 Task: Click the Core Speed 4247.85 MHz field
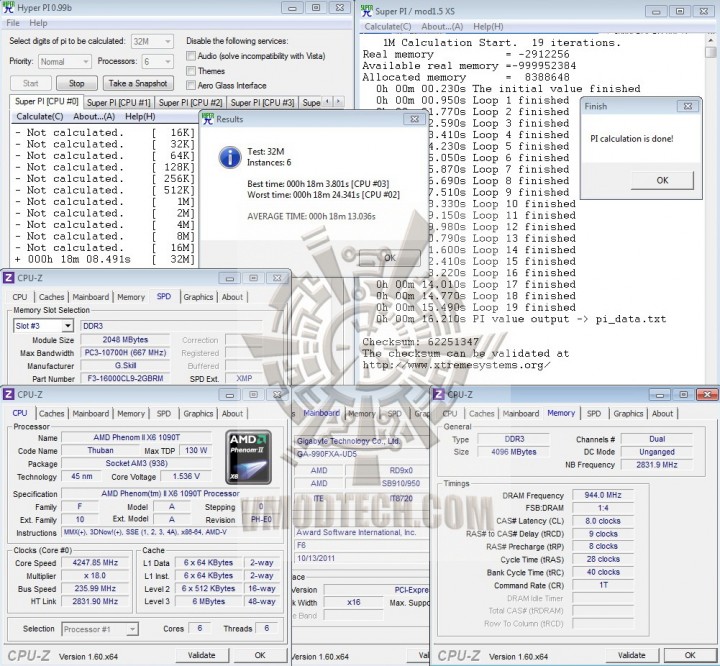pos(95,563)
